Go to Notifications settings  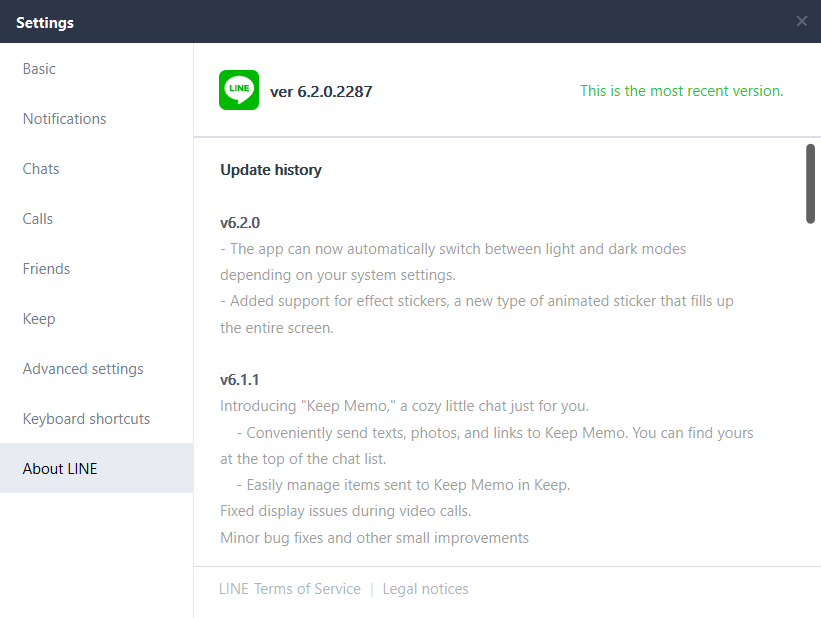(x=97, y=119)
